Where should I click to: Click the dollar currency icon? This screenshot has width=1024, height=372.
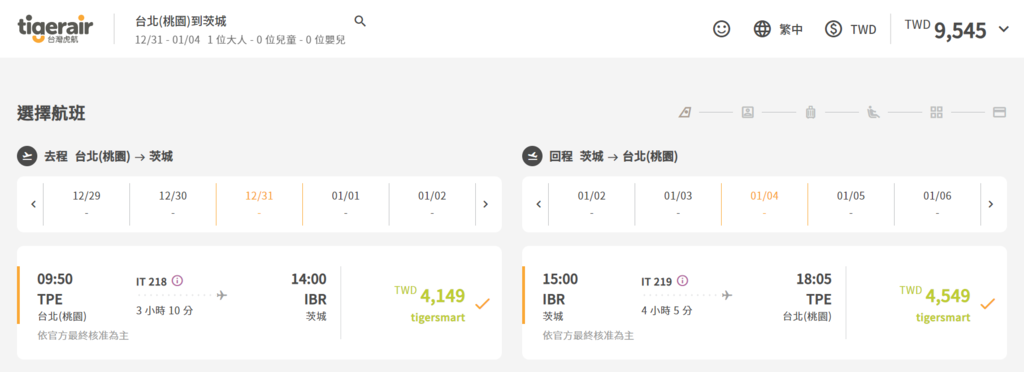[x=833, y=29]
